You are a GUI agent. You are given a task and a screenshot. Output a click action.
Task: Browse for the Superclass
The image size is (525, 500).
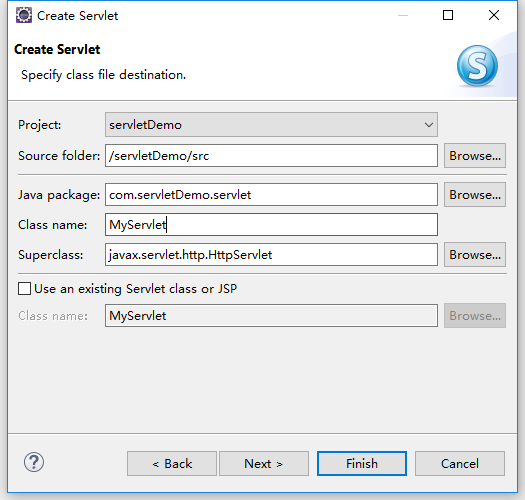(x=475, y=255)
